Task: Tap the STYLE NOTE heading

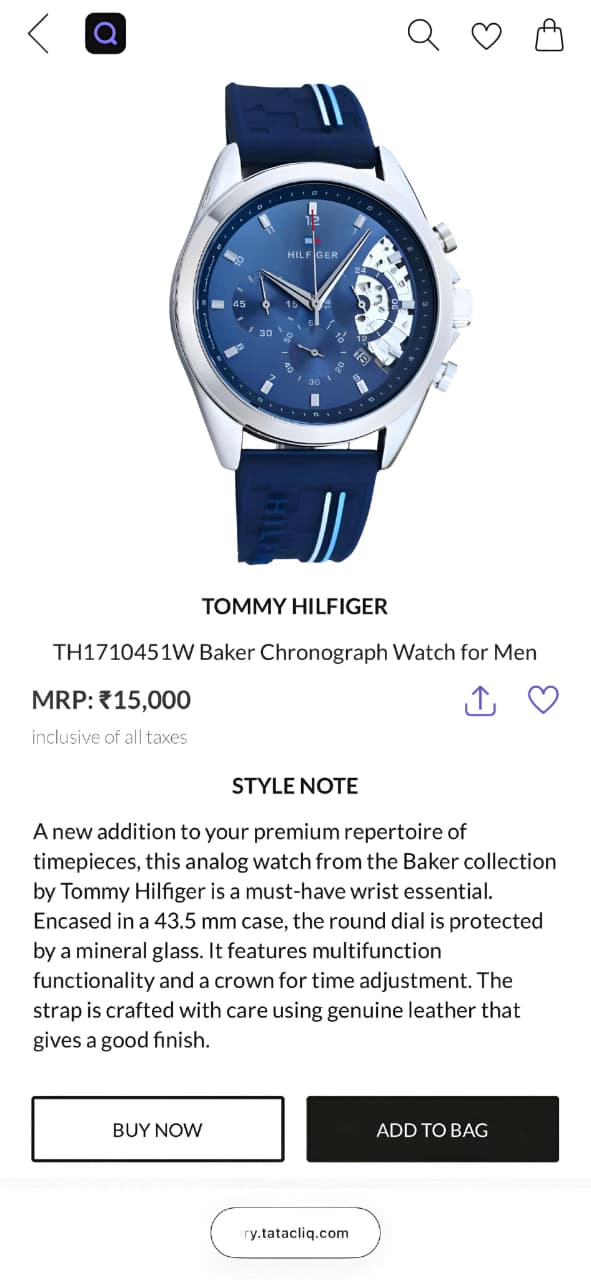Action: tap(295, 786)
